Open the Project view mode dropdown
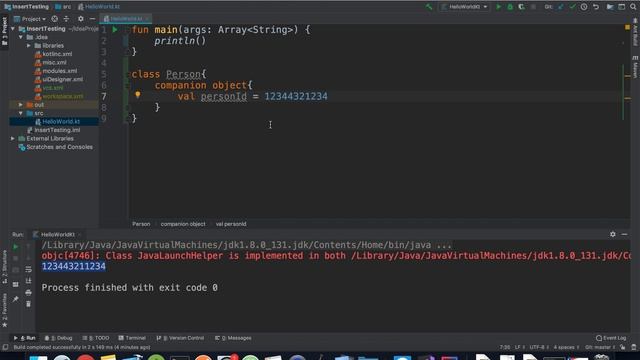The height and width of the screenshot is (360, 640). 30,19
